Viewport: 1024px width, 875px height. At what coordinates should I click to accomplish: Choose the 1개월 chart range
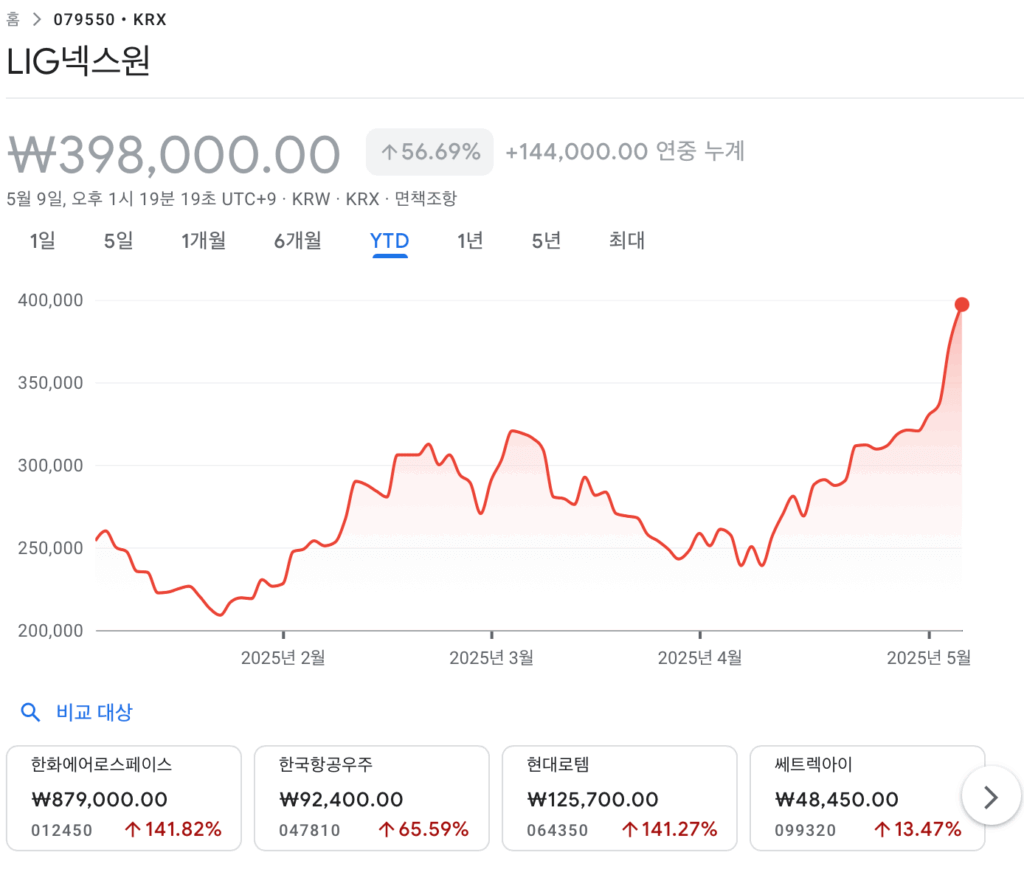click(204, 240)
